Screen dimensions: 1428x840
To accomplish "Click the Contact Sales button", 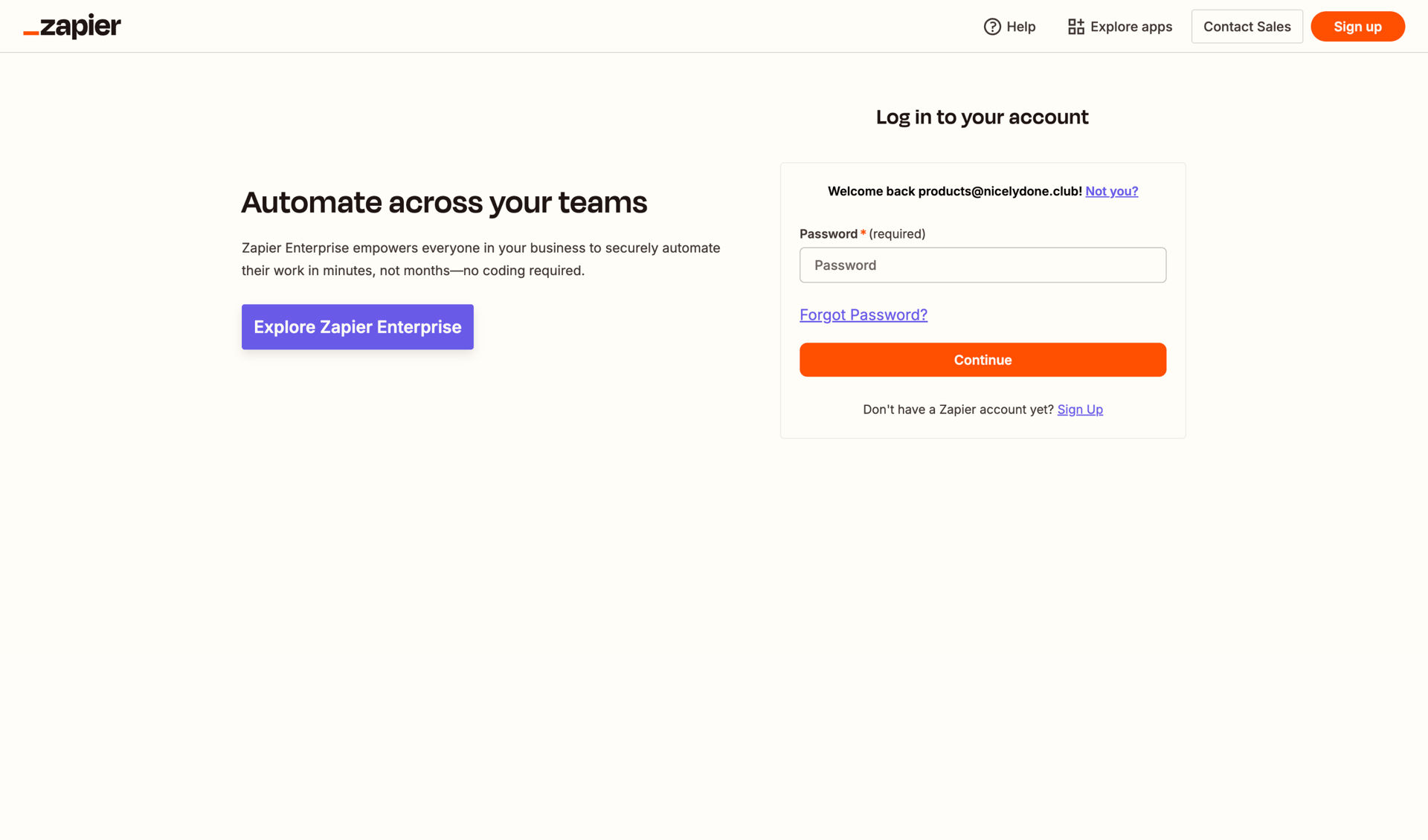I will click(x=1247, y=26).
